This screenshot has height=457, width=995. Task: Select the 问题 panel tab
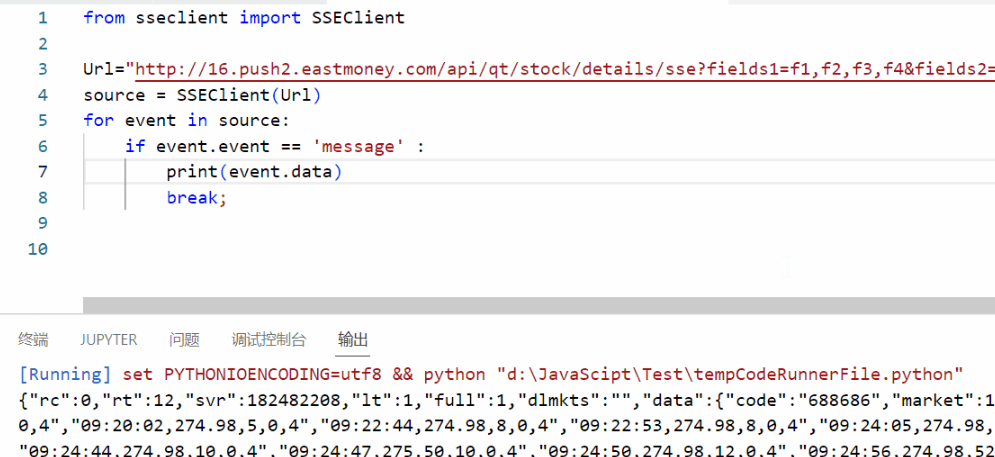(x=184, y=339)
